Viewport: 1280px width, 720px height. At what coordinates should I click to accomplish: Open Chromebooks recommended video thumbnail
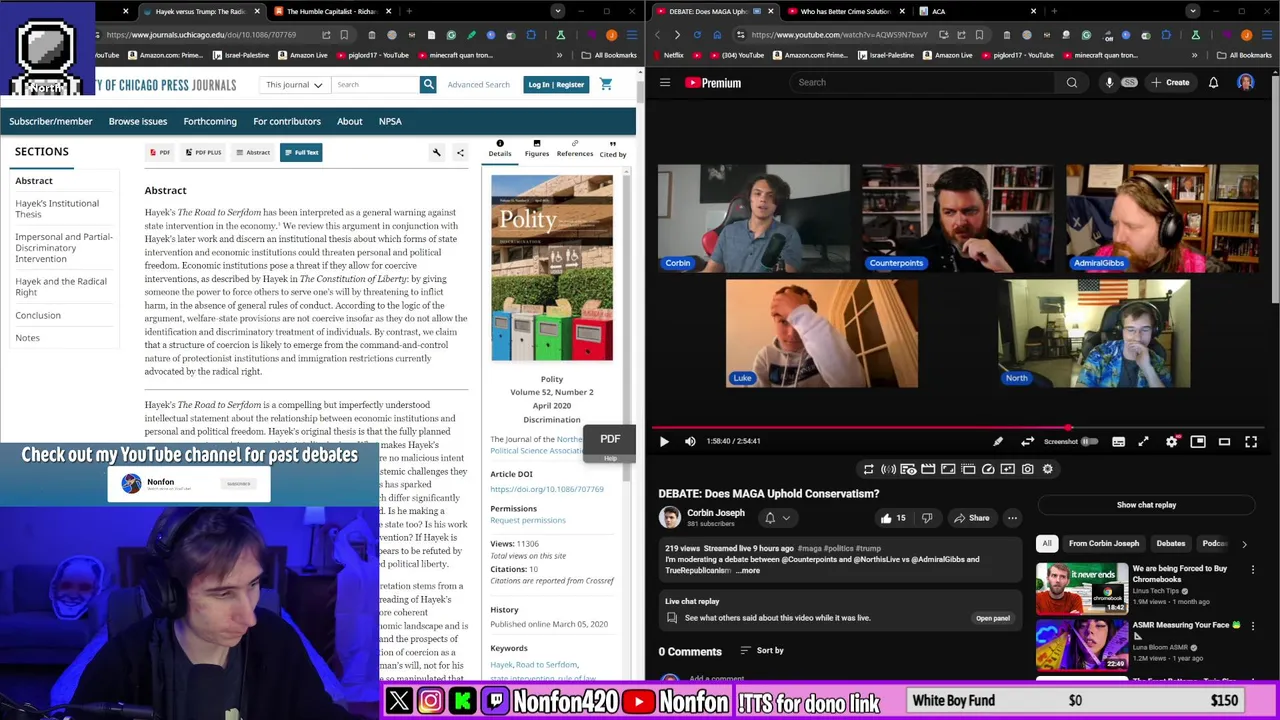1081,589
